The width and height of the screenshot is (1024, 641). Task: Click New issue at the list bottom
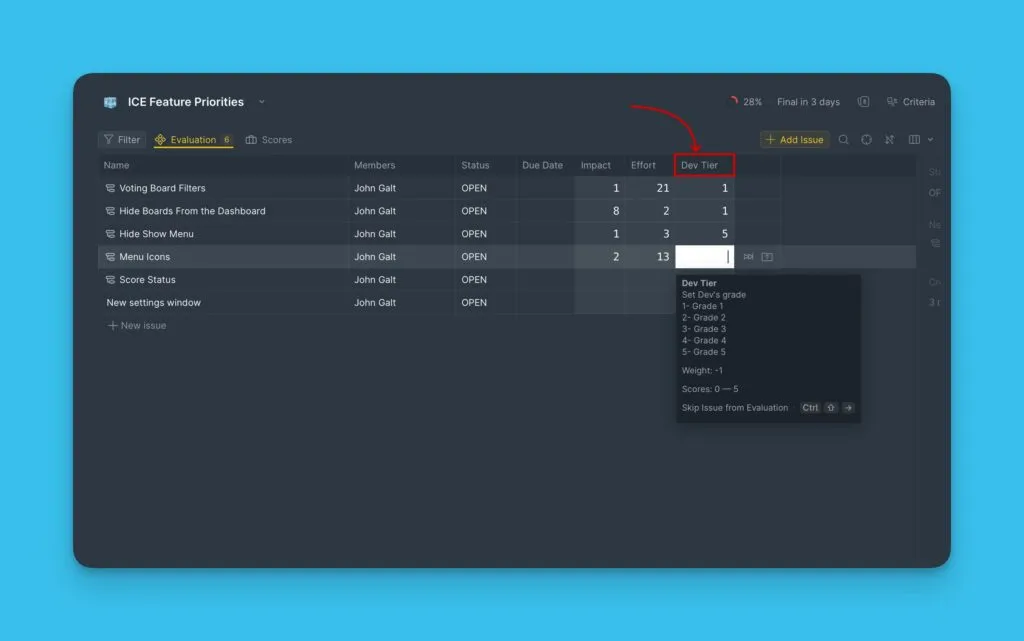[x=137, y=326]
